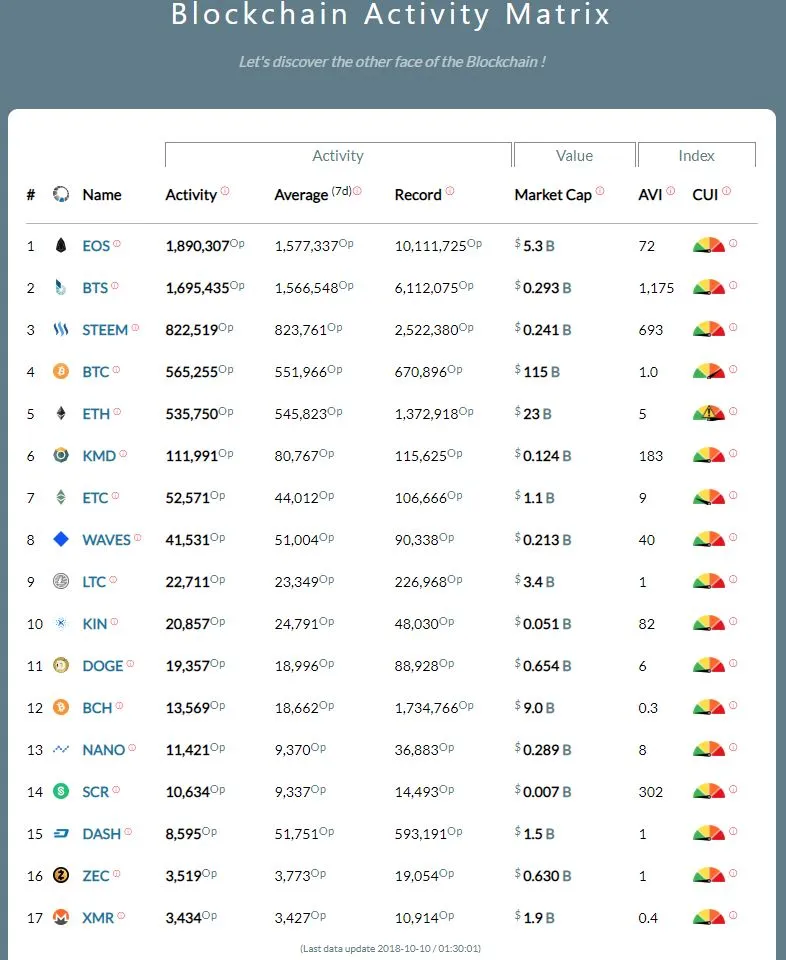The image size is (786, 960).
Task: Click BTC market cap 115 B
Action: point(537,372)
